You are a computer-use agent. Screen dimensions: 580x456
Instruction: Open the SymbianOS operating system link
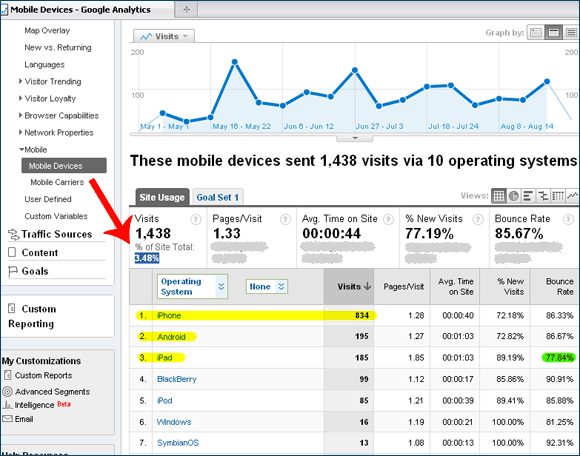coord(178,443)
